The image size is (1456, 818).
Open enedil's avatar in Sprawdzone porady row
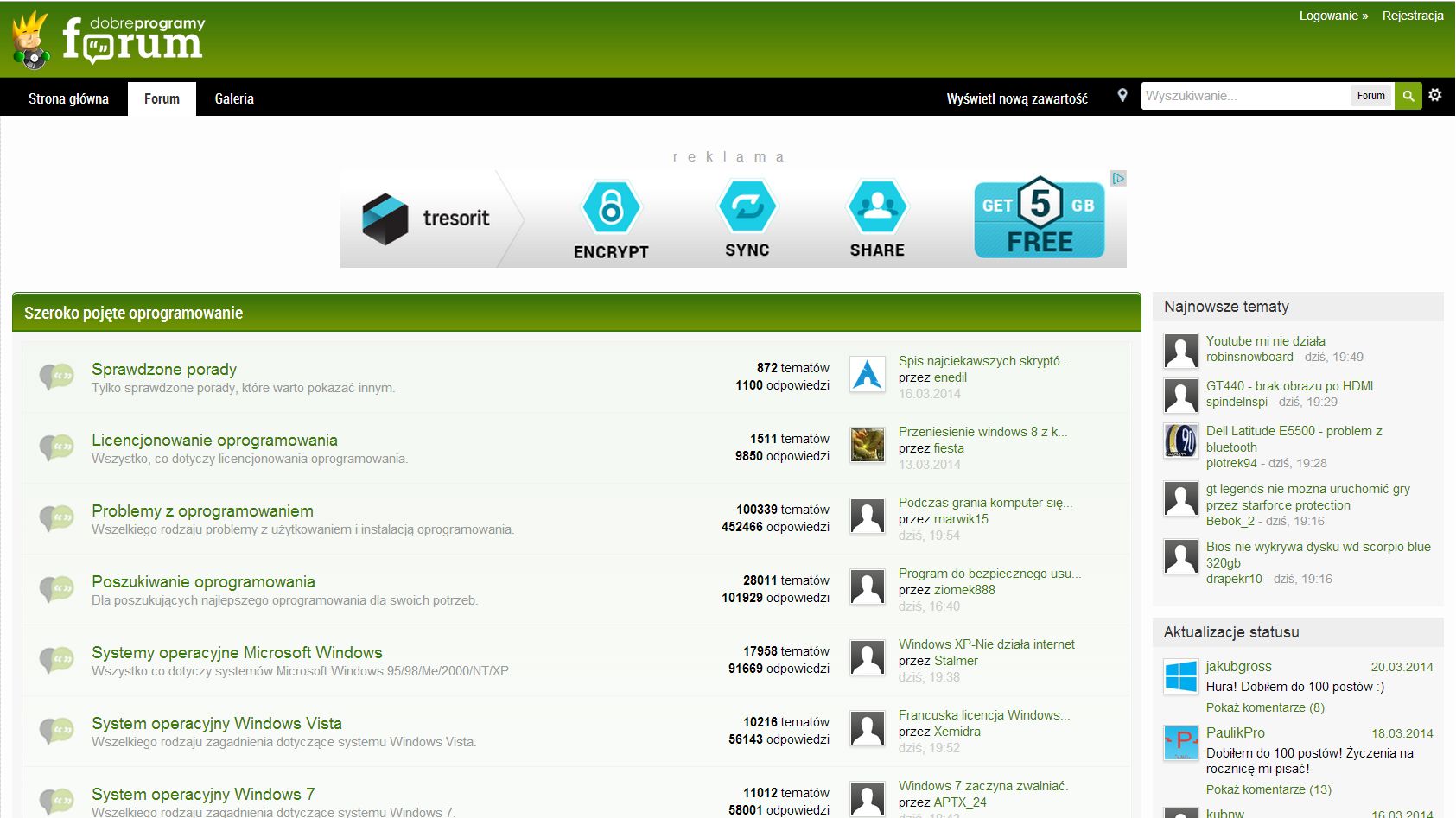[868, 374]
